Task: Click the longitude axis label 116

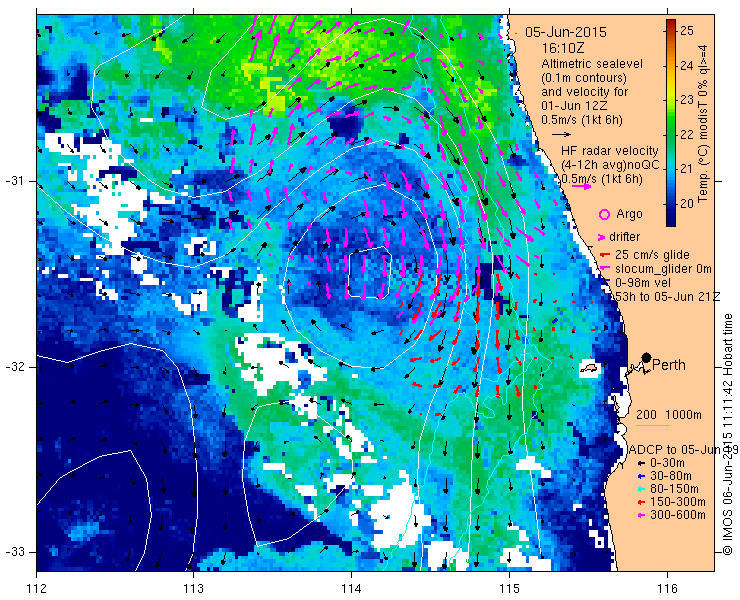Action: [667, 589]
